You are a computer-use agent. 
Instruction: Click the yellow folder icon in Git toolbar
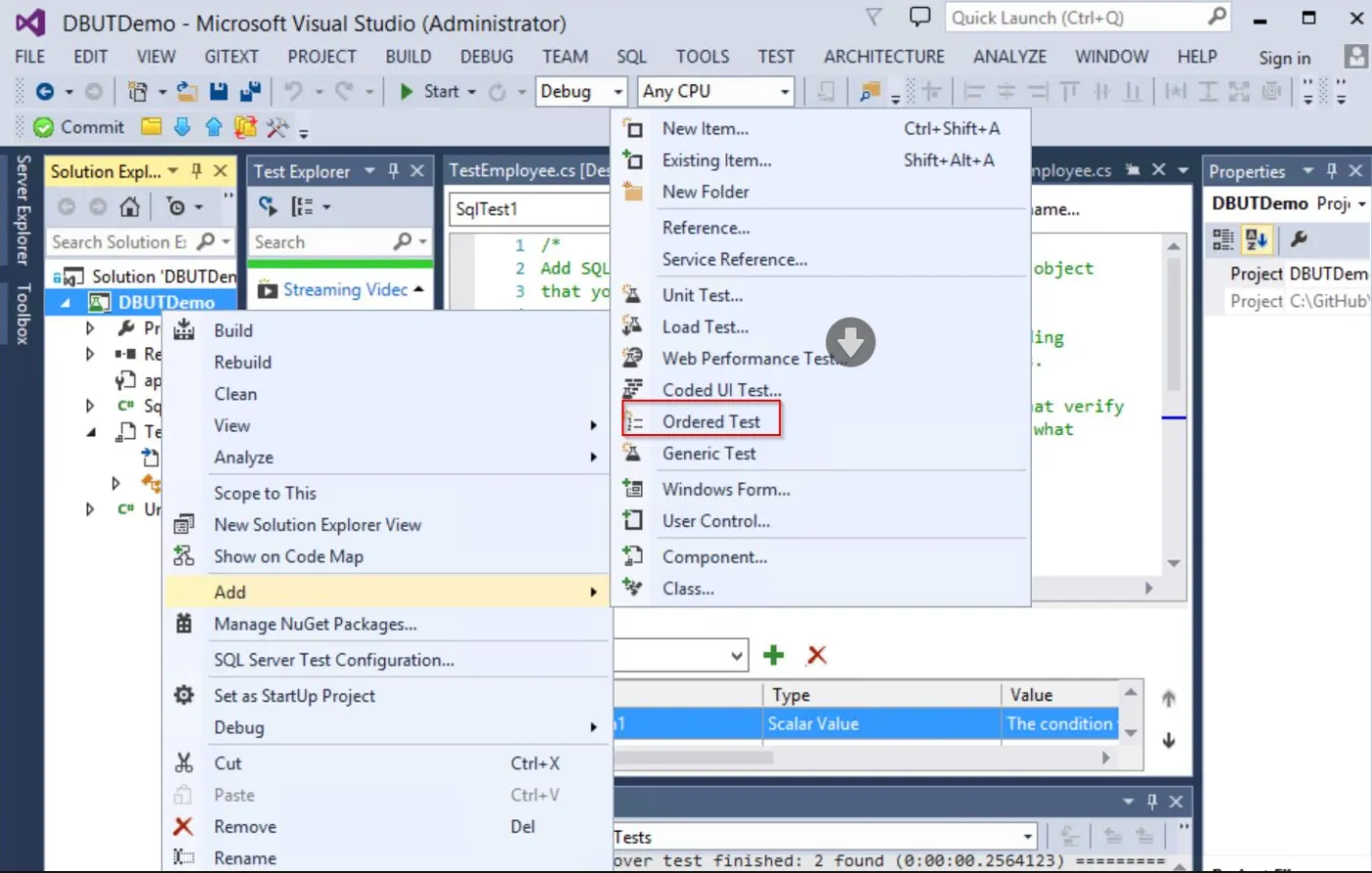point(151,127)
